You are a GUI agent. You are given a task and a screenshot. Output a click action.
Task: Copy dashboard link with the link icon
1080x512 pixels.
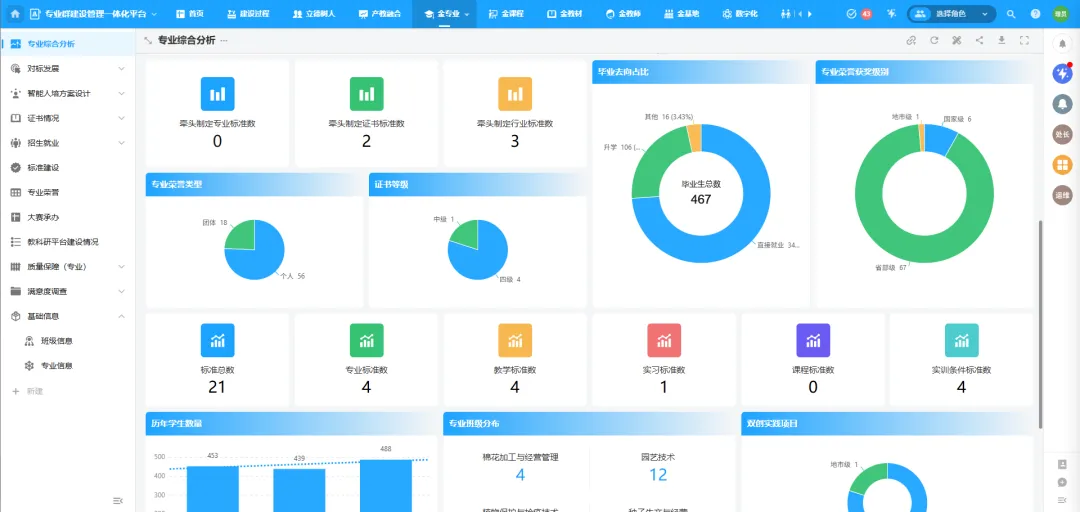click(911, 40)
